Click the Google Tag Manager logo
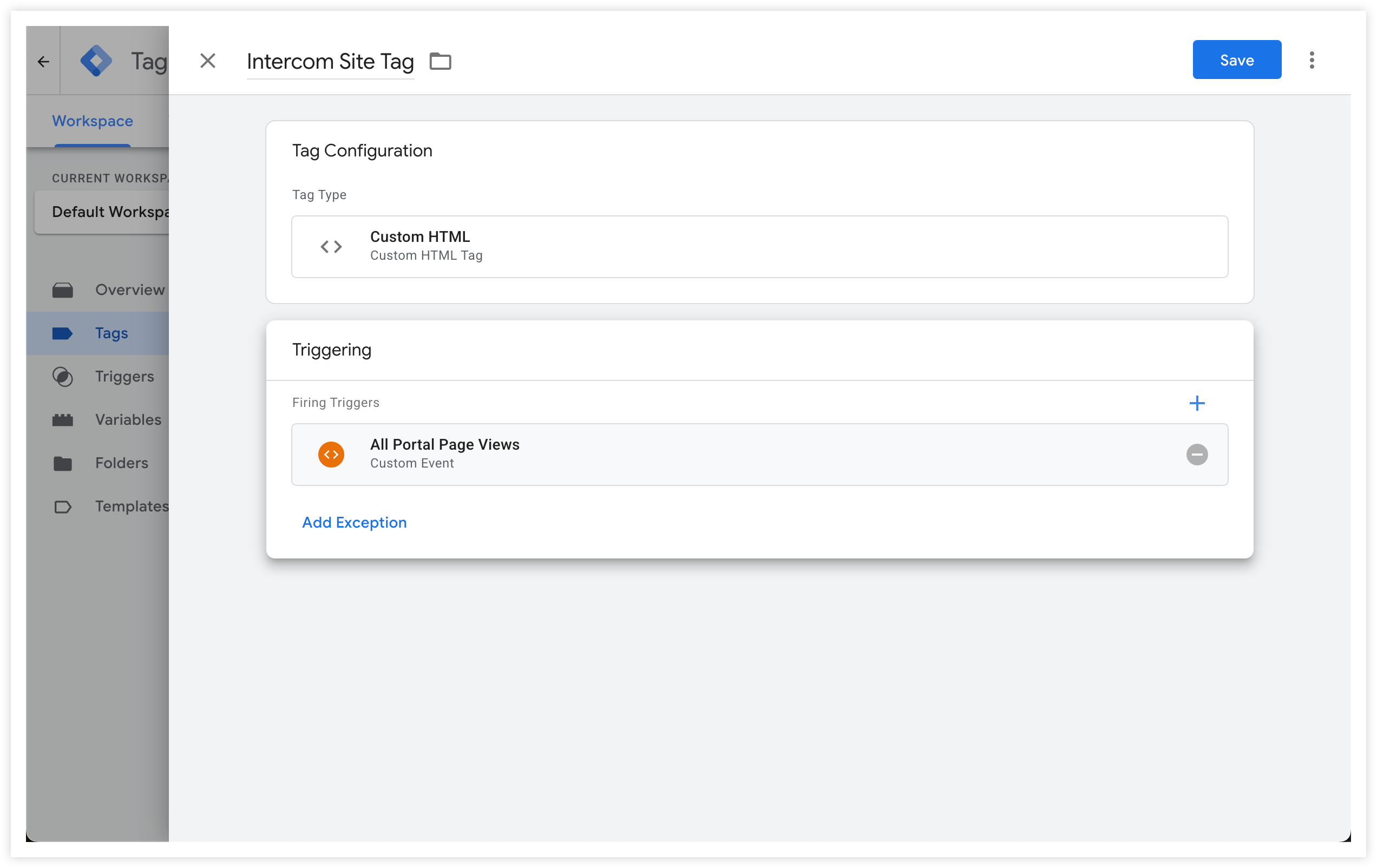This screenshot has height=868, width=1377. click(x=96, y=61)
